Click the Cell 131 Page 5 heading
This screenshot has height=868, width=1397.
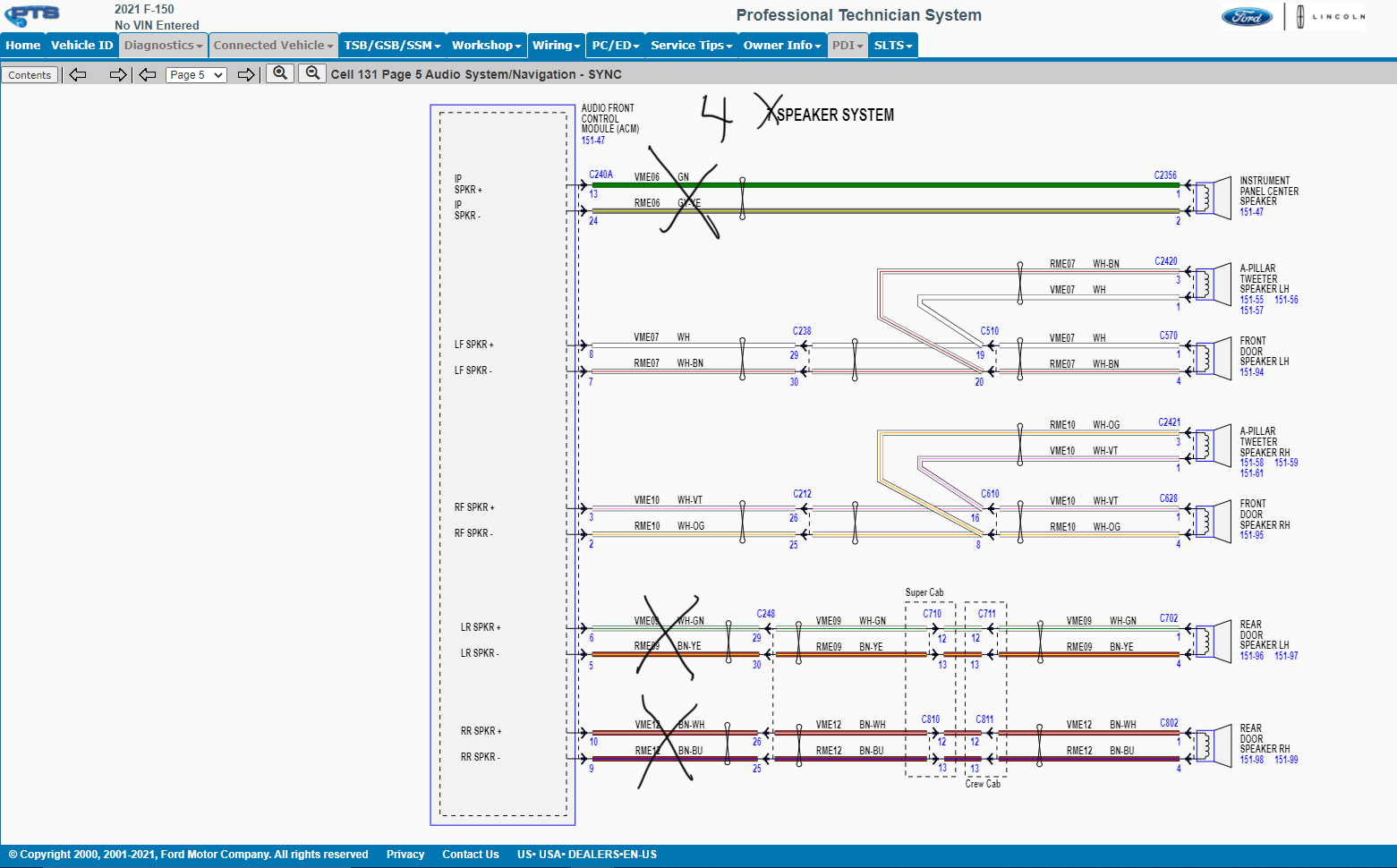click(x=476, y=74)
